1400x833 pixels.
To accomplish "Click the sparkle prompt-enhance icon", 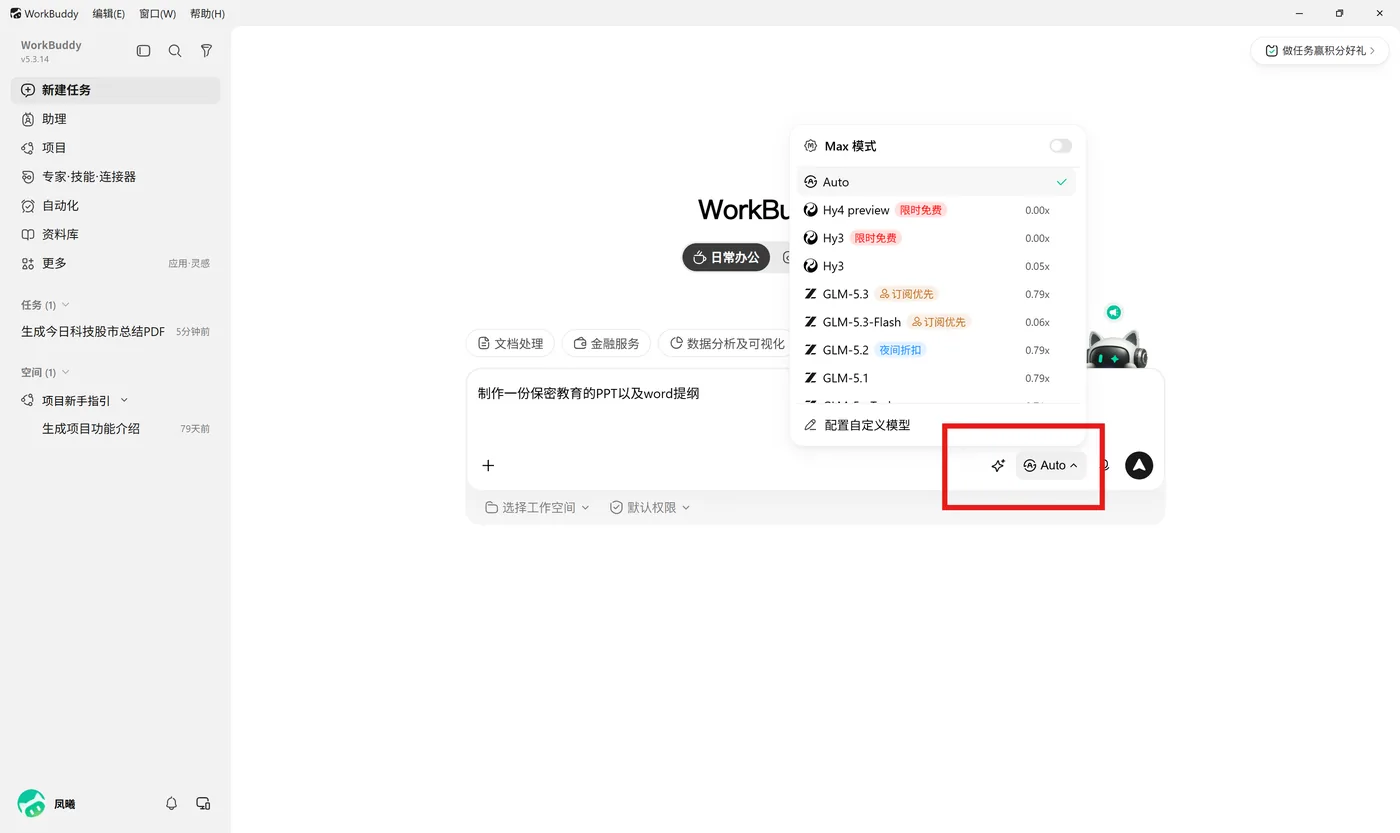I will click(x=997, y=465).
